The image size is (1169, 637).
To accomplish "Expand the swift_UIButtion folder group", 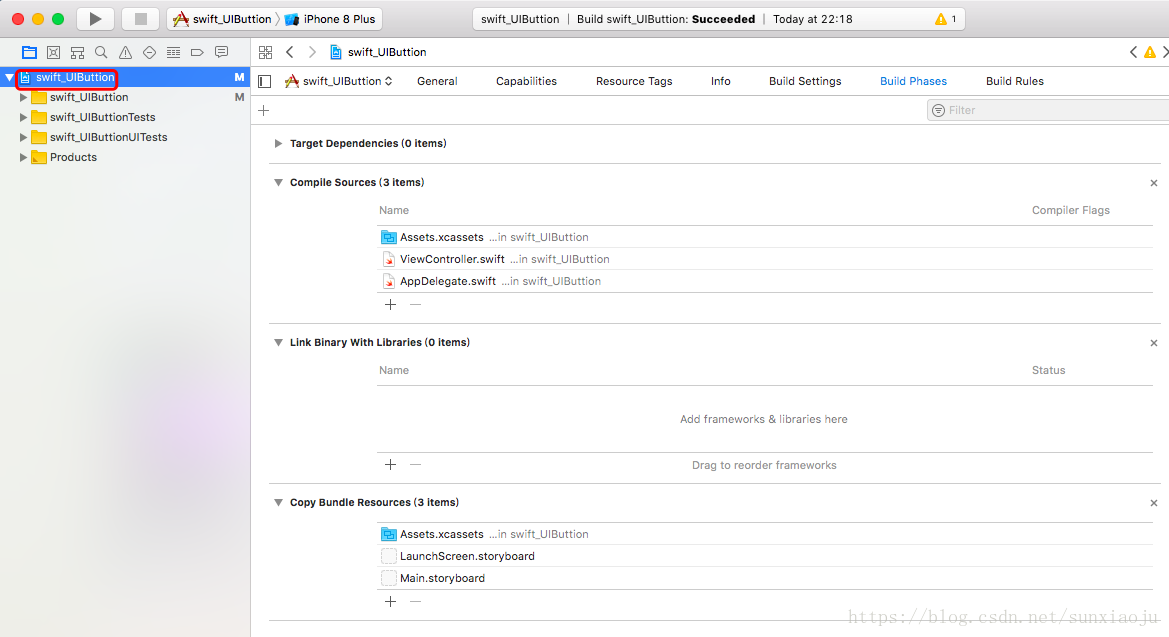I will (x=23, y=97).
